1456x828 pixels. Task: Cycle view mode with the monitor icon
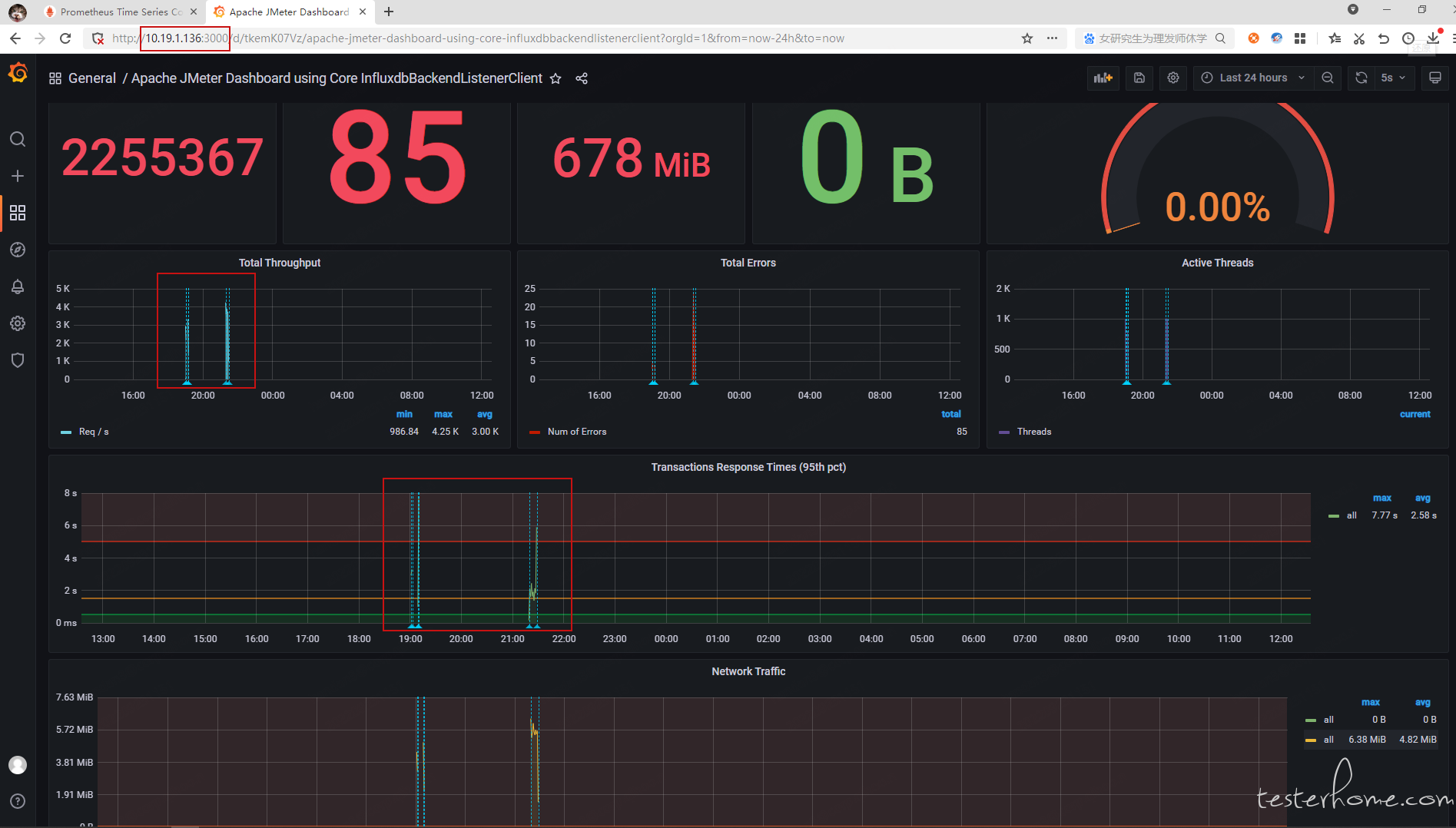1434,78
